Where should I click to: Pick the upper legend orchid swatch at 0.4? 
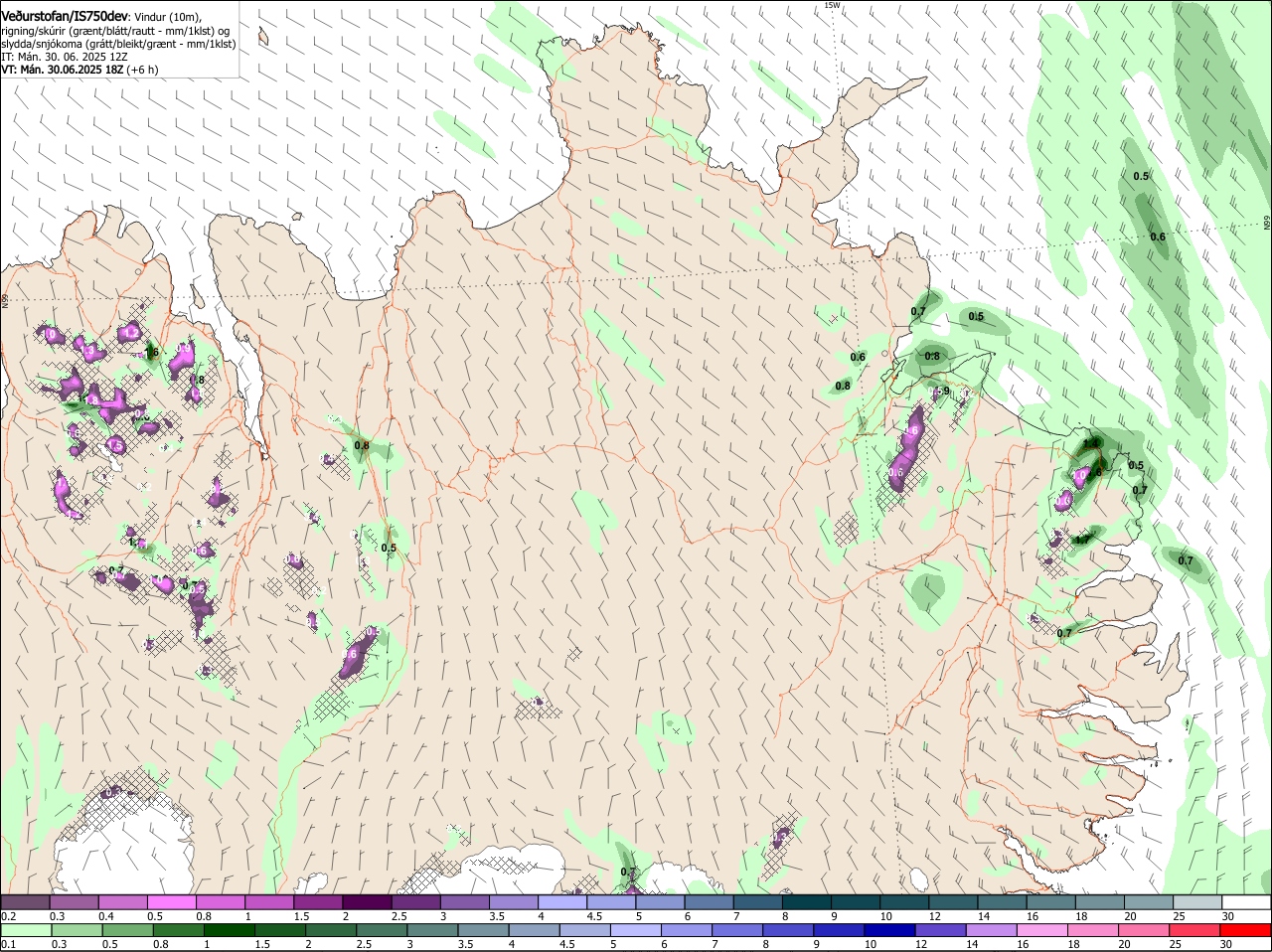[122, 902]
